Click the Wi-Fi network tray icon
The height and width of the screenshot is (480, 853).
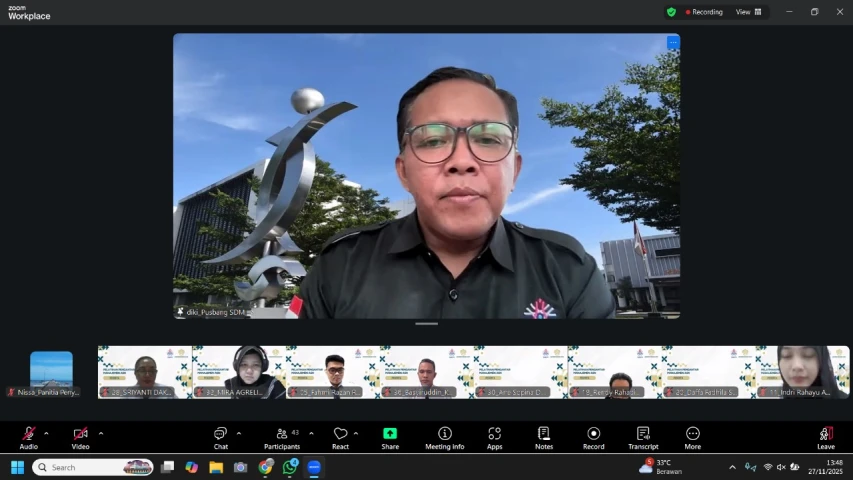(x=768, y=467)
